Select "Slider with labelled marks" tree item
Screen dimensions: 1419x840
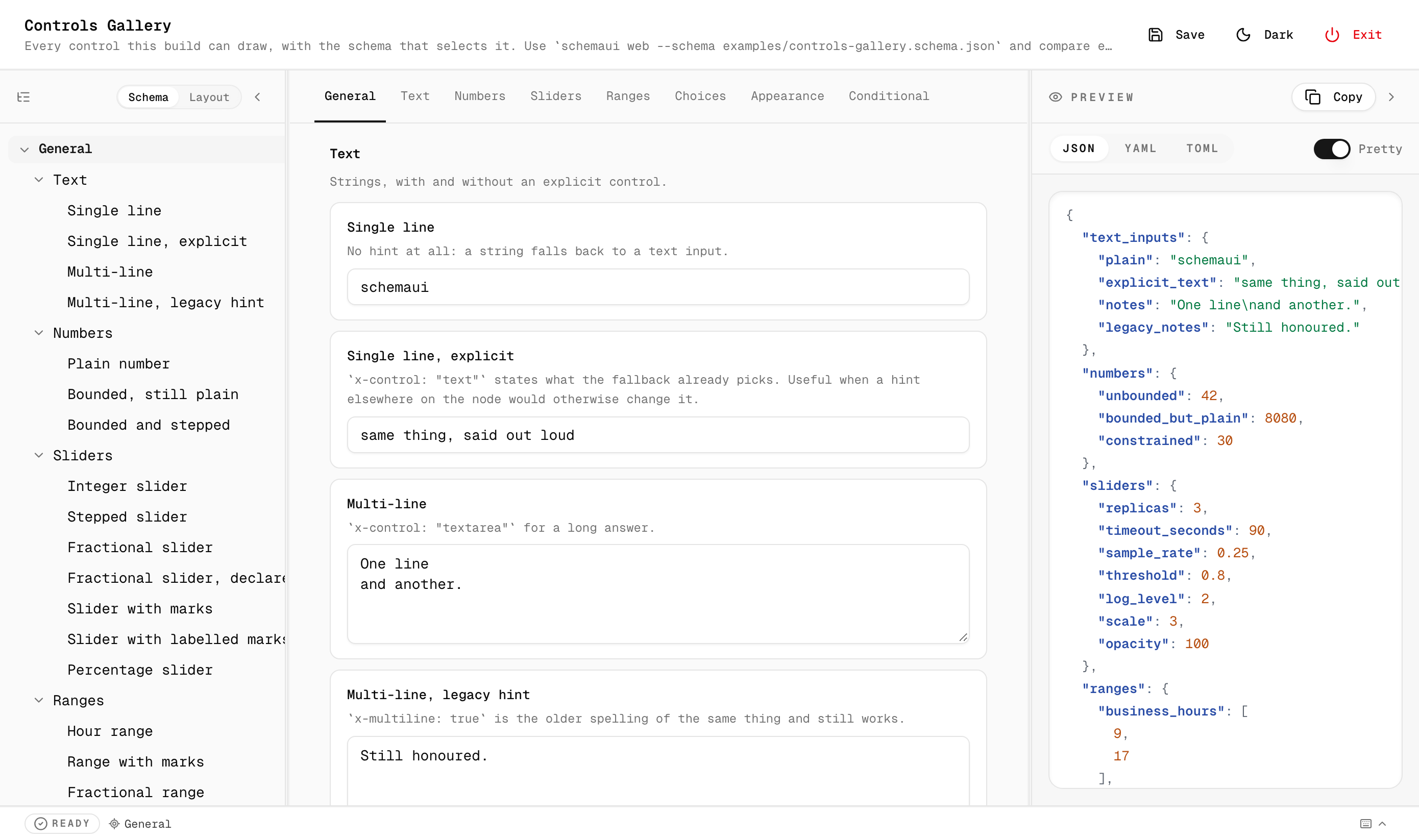pos(176,639)
